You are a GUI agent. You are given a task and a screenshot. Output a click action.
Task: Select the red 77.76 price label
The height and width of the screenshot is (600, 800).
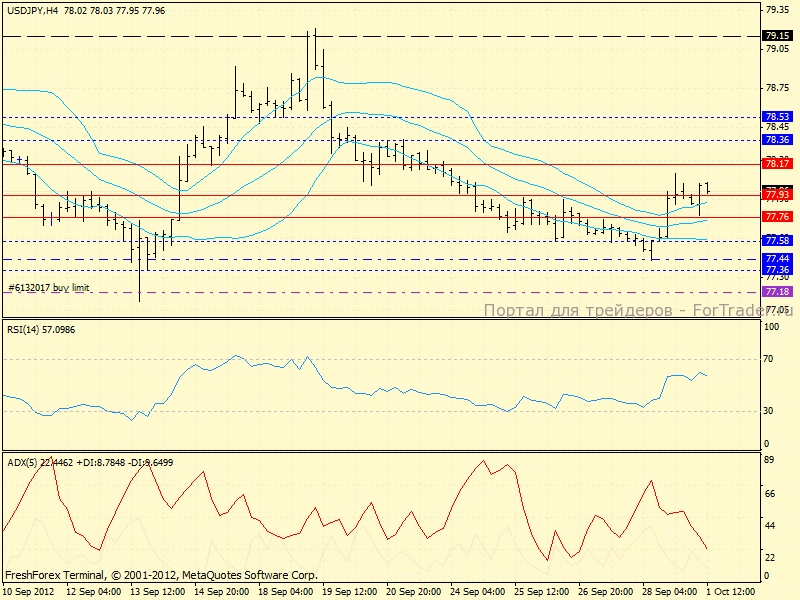[777, 217]
